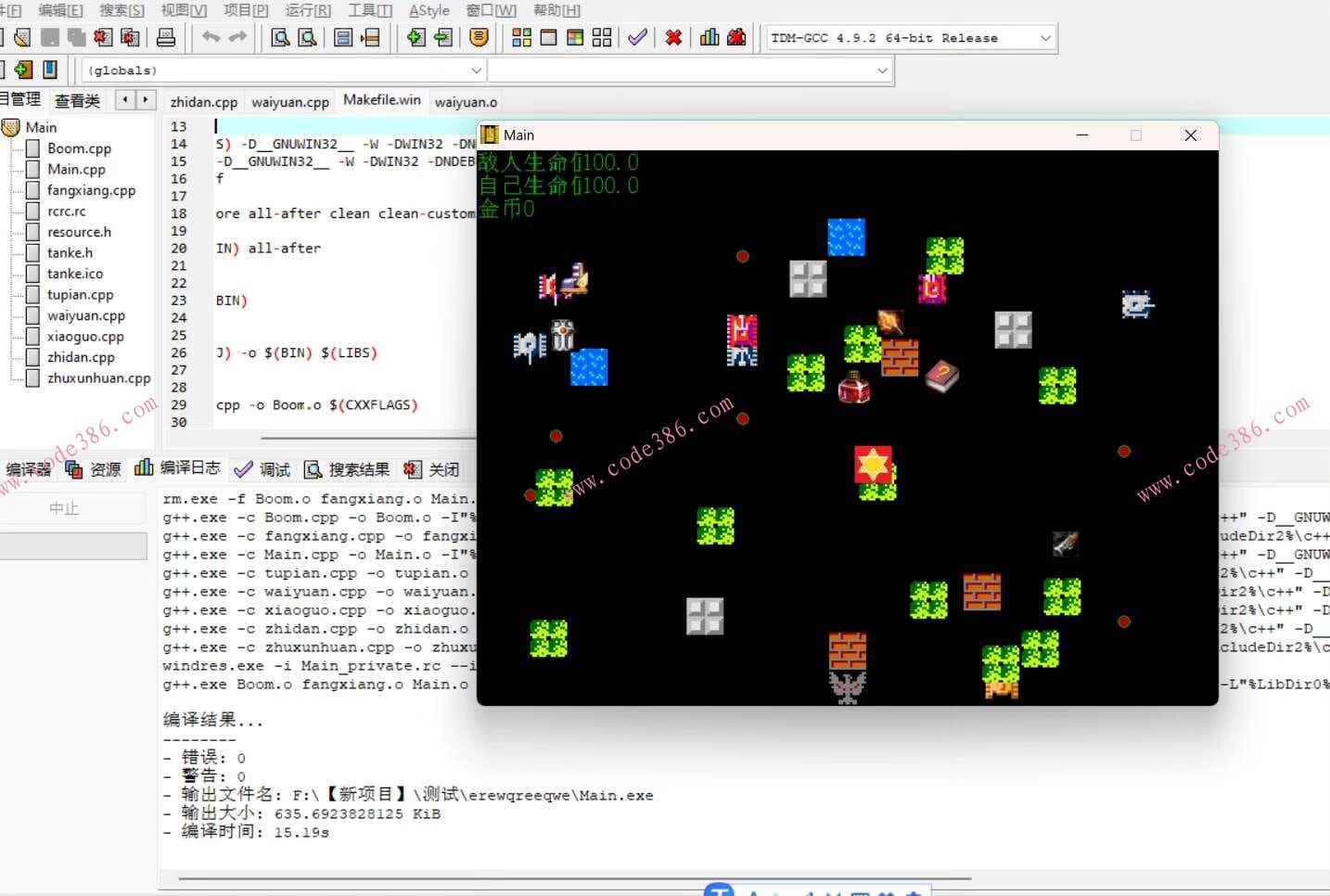Click the Compile icon with four colored squares
1330x896 pixels.
point(522,37)
